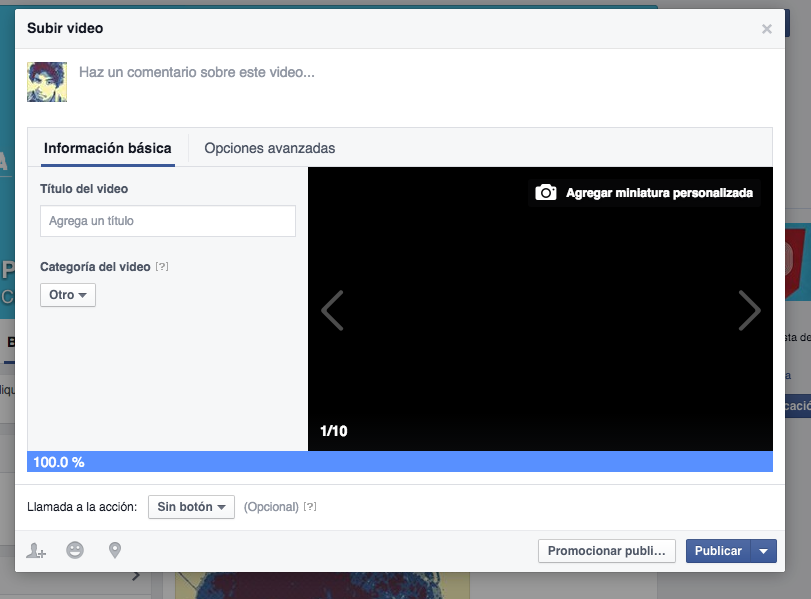The image size is (811, 599).
Task: Click the blue upload progress bar
Action: 400,461
